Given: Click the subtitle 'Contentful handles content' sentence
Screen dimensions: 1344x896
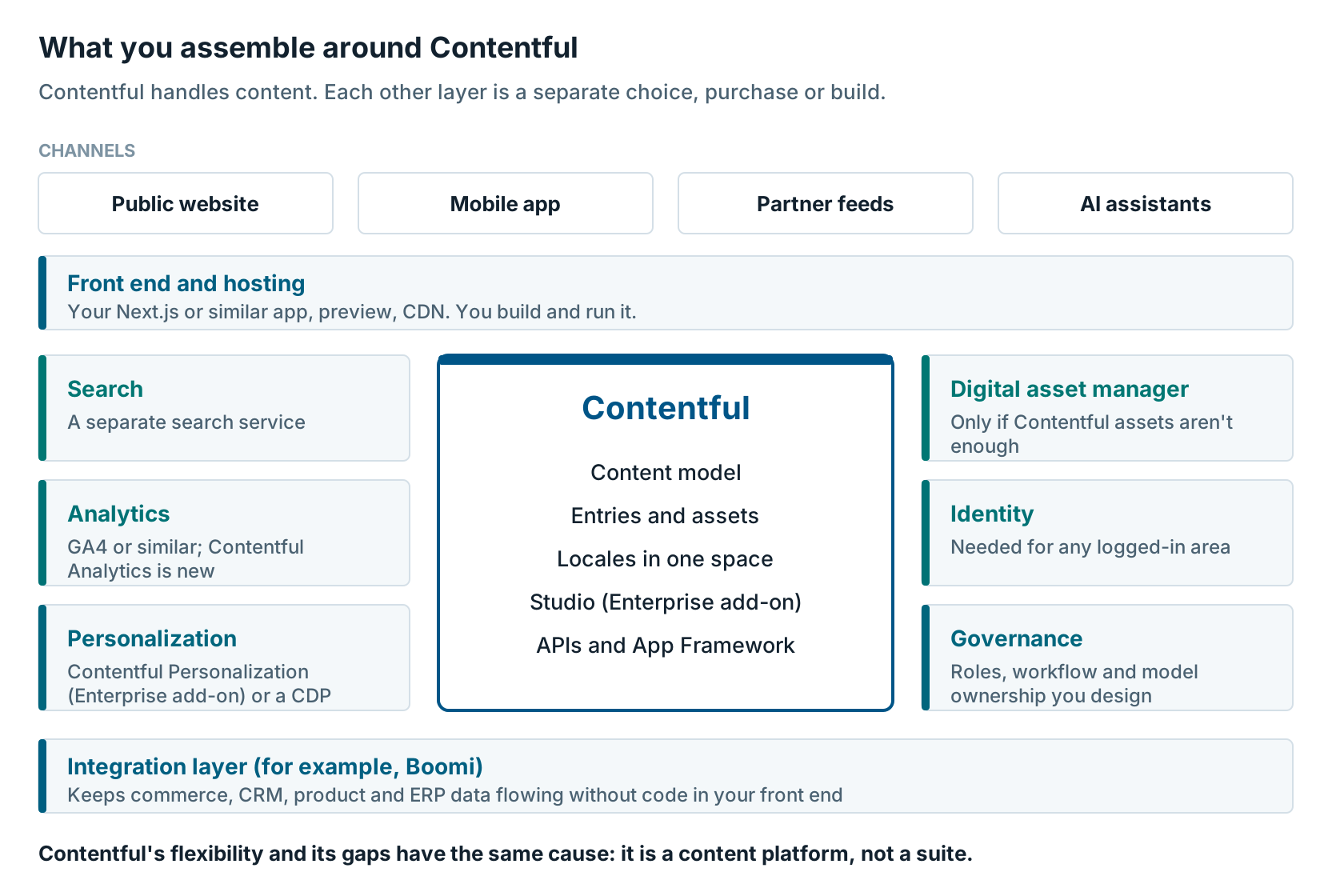Looking at the screenshot, I should (x=462, y=92).
